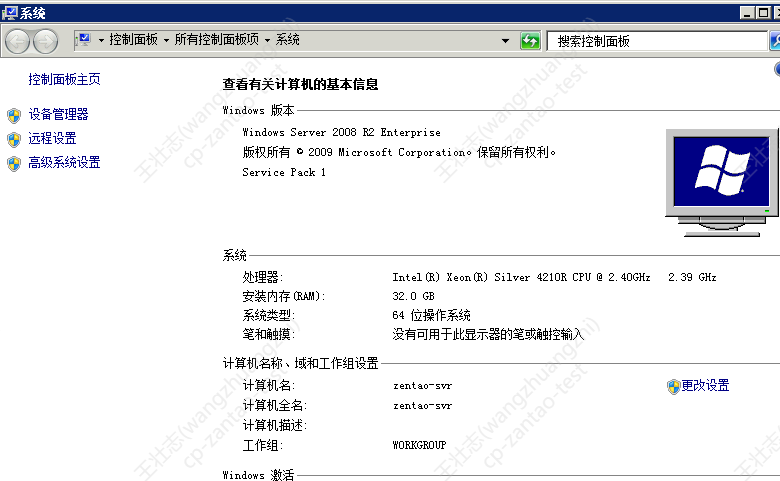The width and height of the screenshot is (780, 481).
Task: Click the heading 查看有关计算机的基本信息
Action: (300, 84)
